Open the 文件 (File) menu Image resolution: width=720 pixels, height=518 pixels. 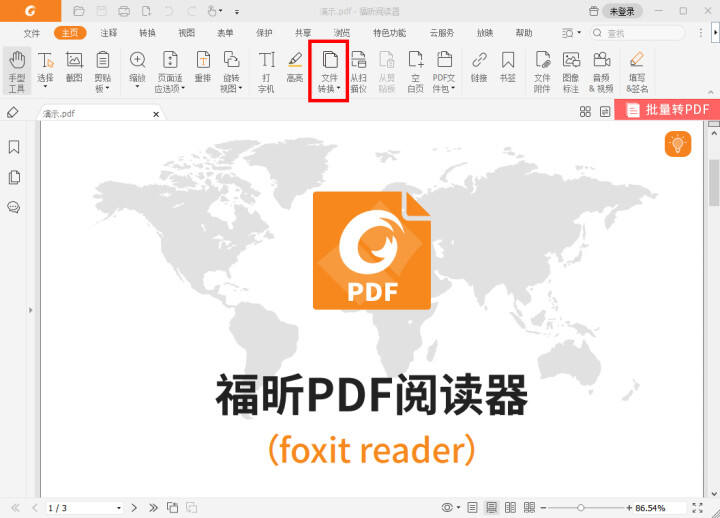[32, 33]
